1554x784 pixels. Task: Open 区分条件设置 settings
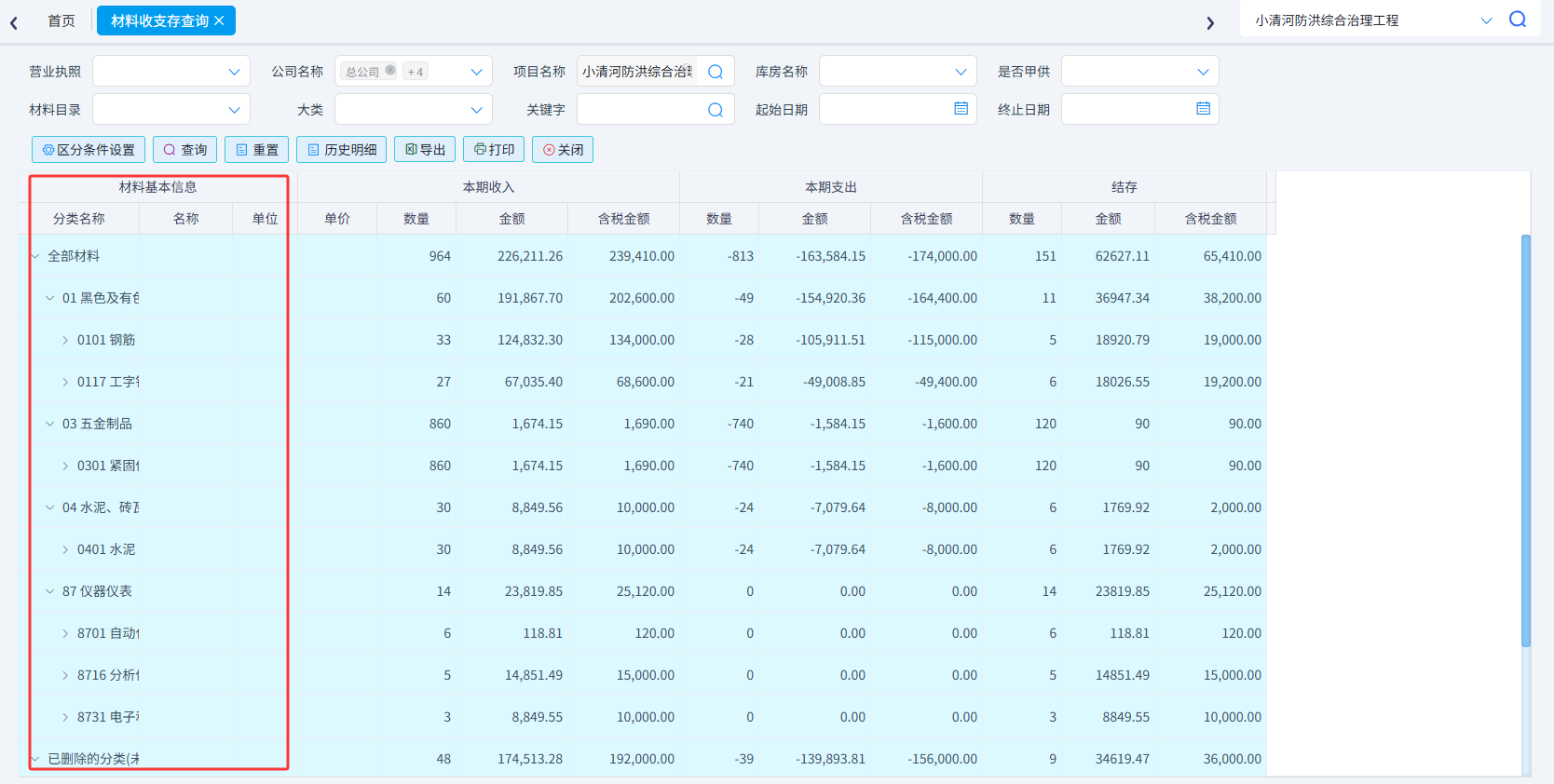pyautogui.click(x=89, y=150)
